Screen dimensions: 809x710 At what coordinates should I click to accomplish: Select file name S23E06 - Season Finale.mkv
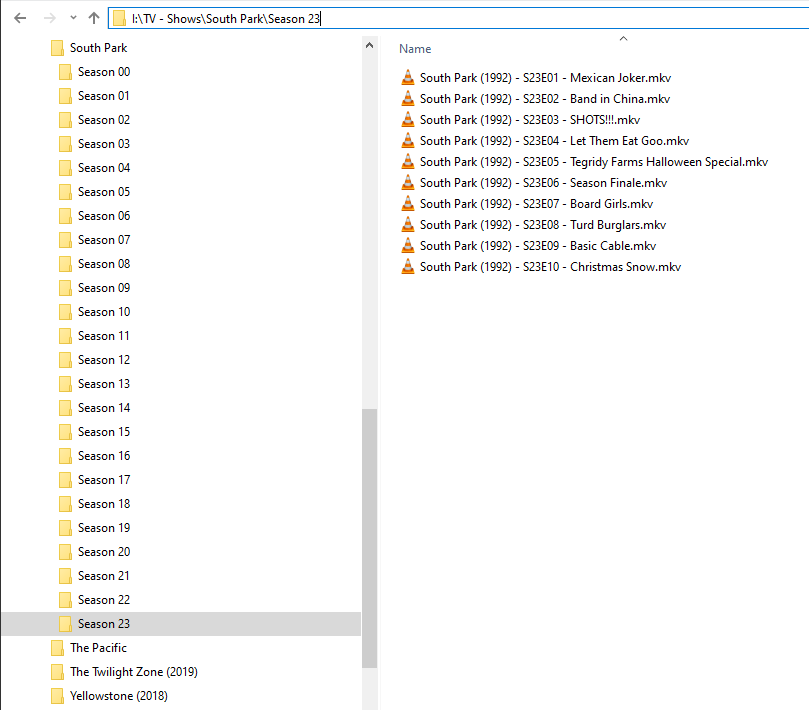(x=543, y=183)
